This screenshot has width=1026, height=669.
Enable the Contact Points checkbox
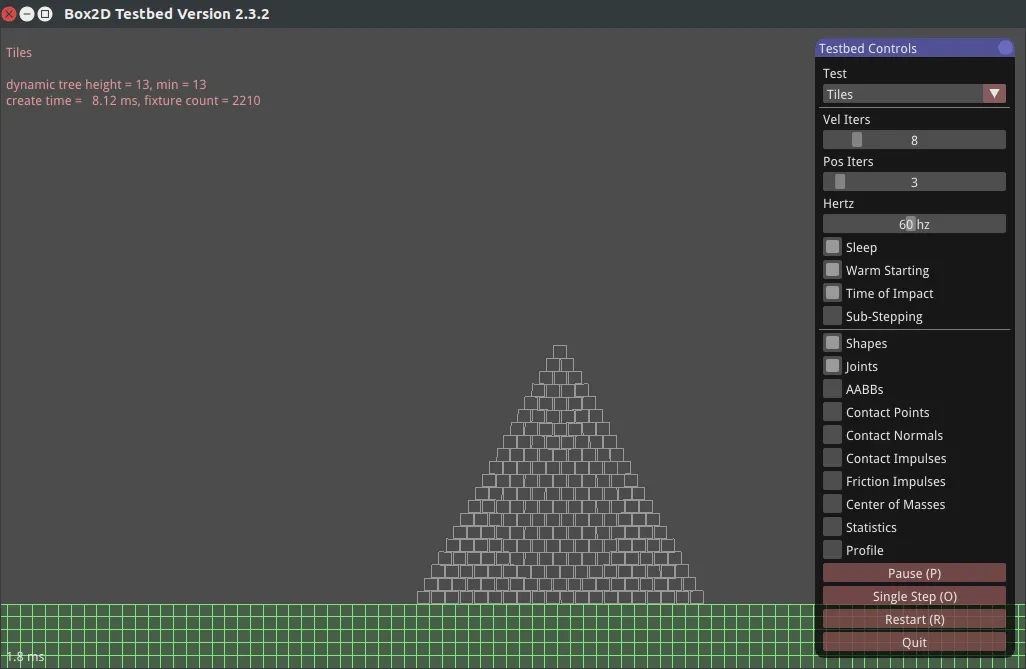(x=832, y=412)
